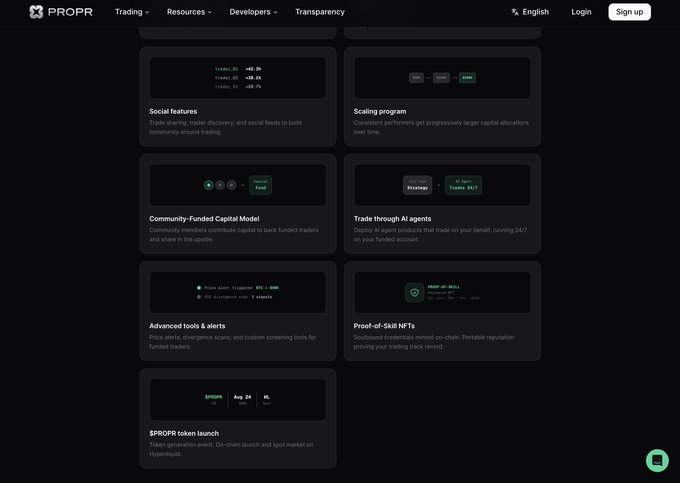Click the green active dot in Community-Funded graphic
The height and width of the screenshot is (483, 680).
click(x=209, y=185)
